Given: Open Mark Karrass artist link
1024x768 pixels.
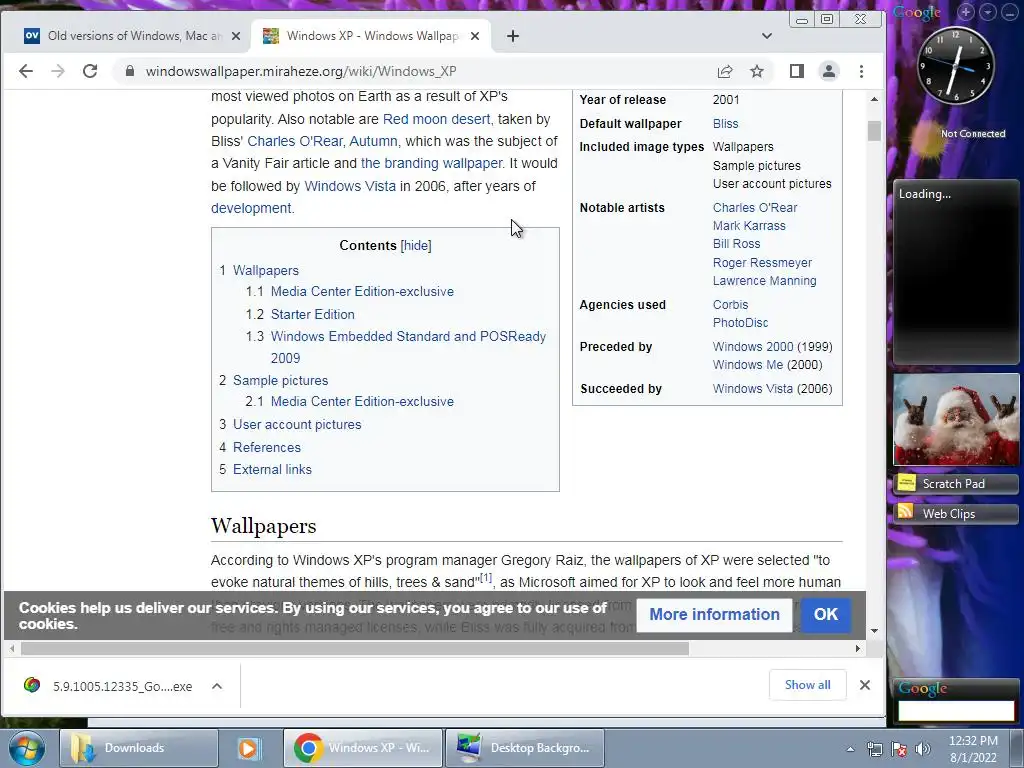Looking at the screenshot, I should pos(749,226).
